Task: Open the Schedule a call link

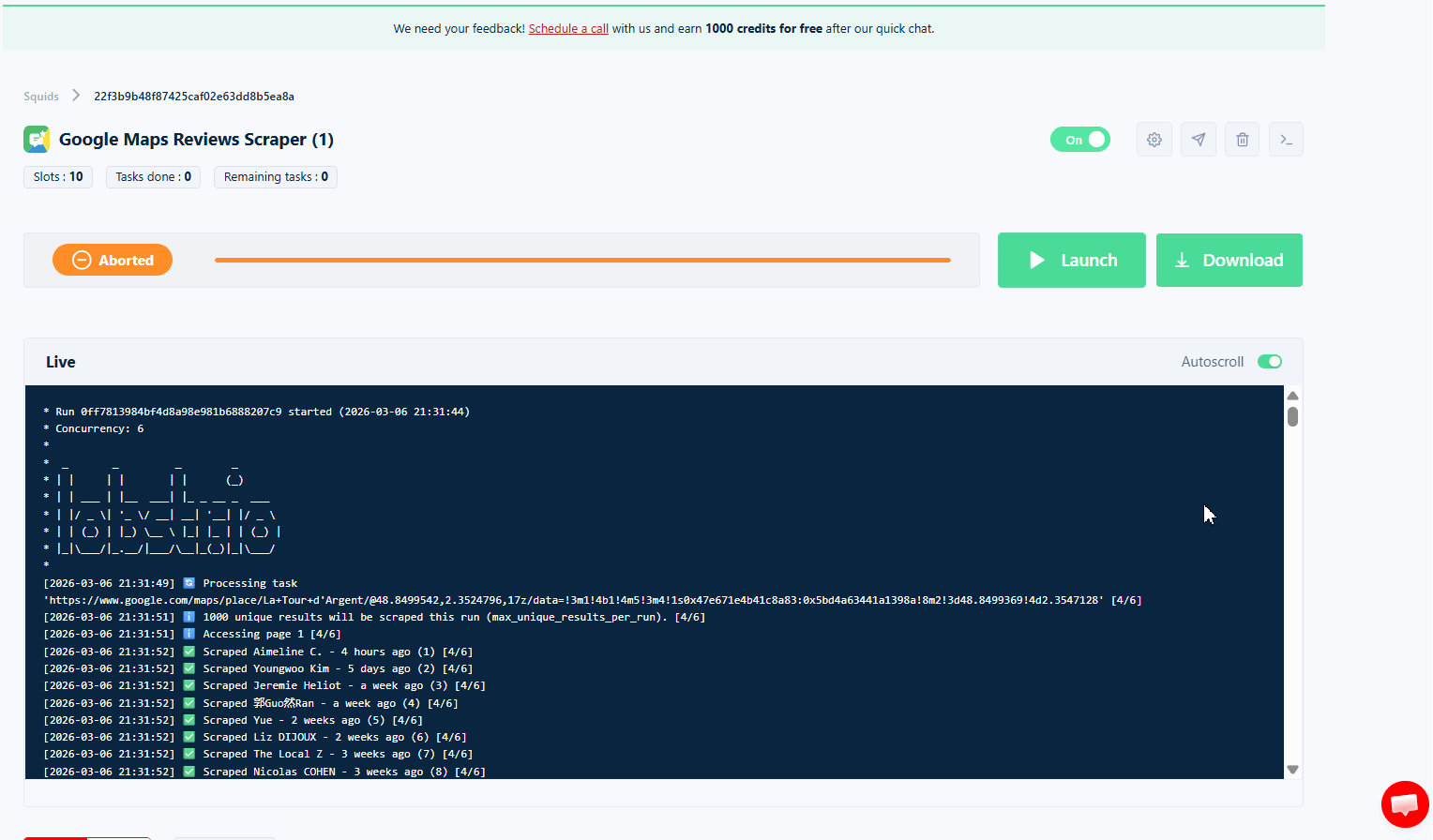Action: [568, 28]
